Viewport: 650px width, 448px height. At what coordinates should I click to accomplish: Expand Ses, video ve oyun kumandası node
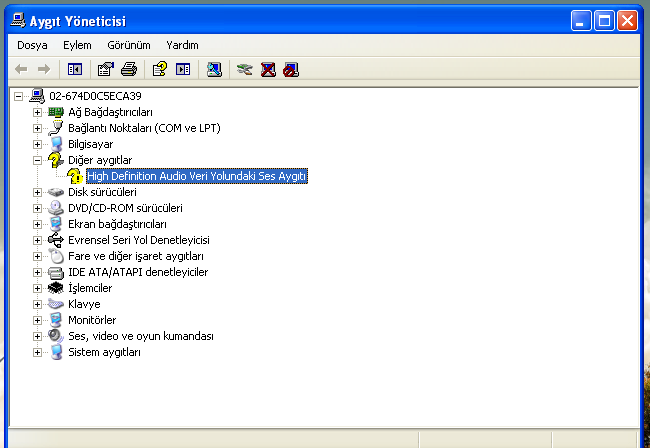pyautogui.click(x=38, y=336)
